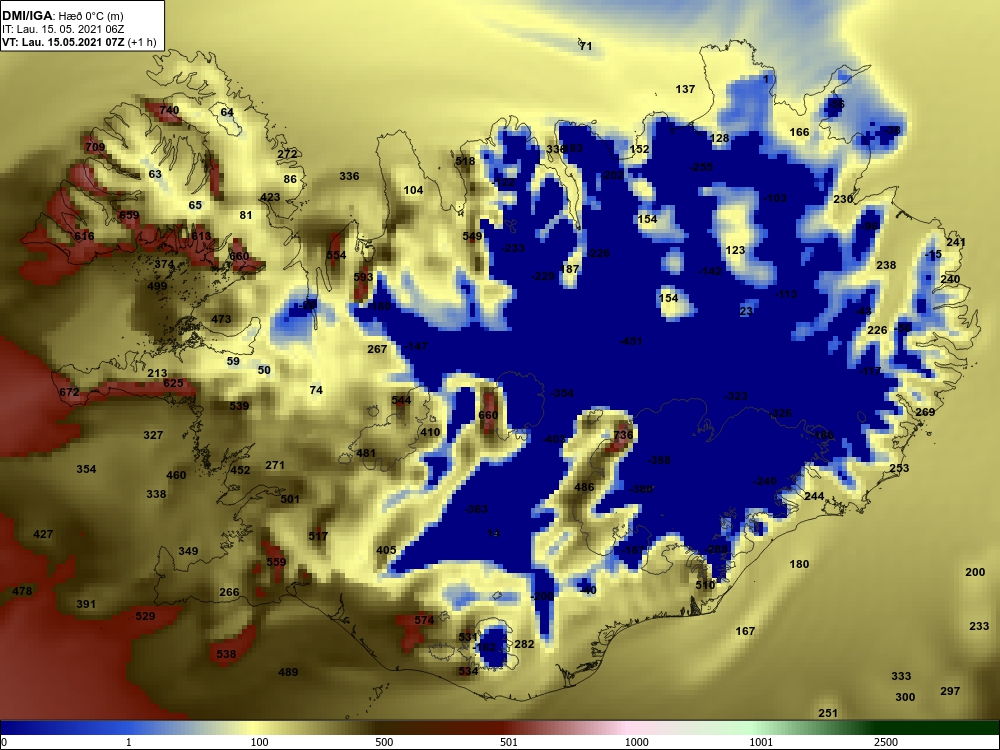Click the map value '166' in the northeast

click(x=799, y=133)
